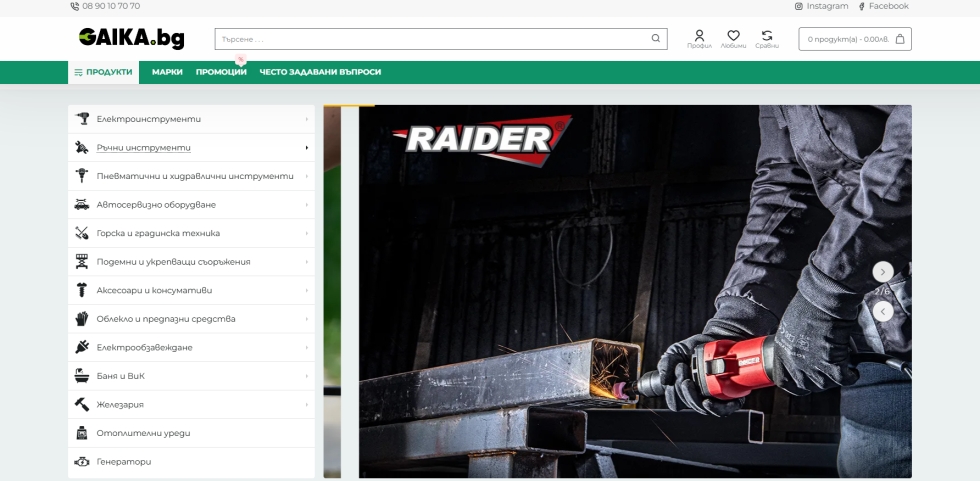Click the search magnifier icon

(656, 39)
